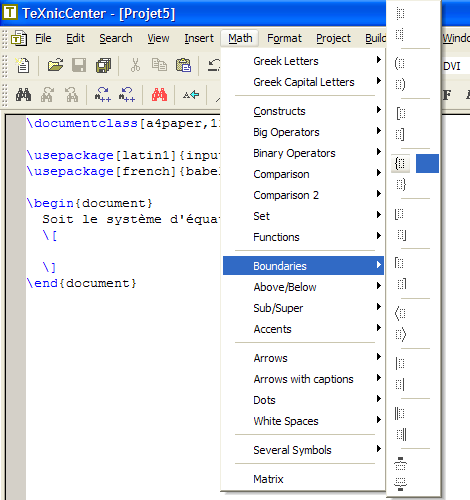Viewport: 470px width, 500px height.
Task: Open the Comparison submenu
Action: [x=303, y=174]
